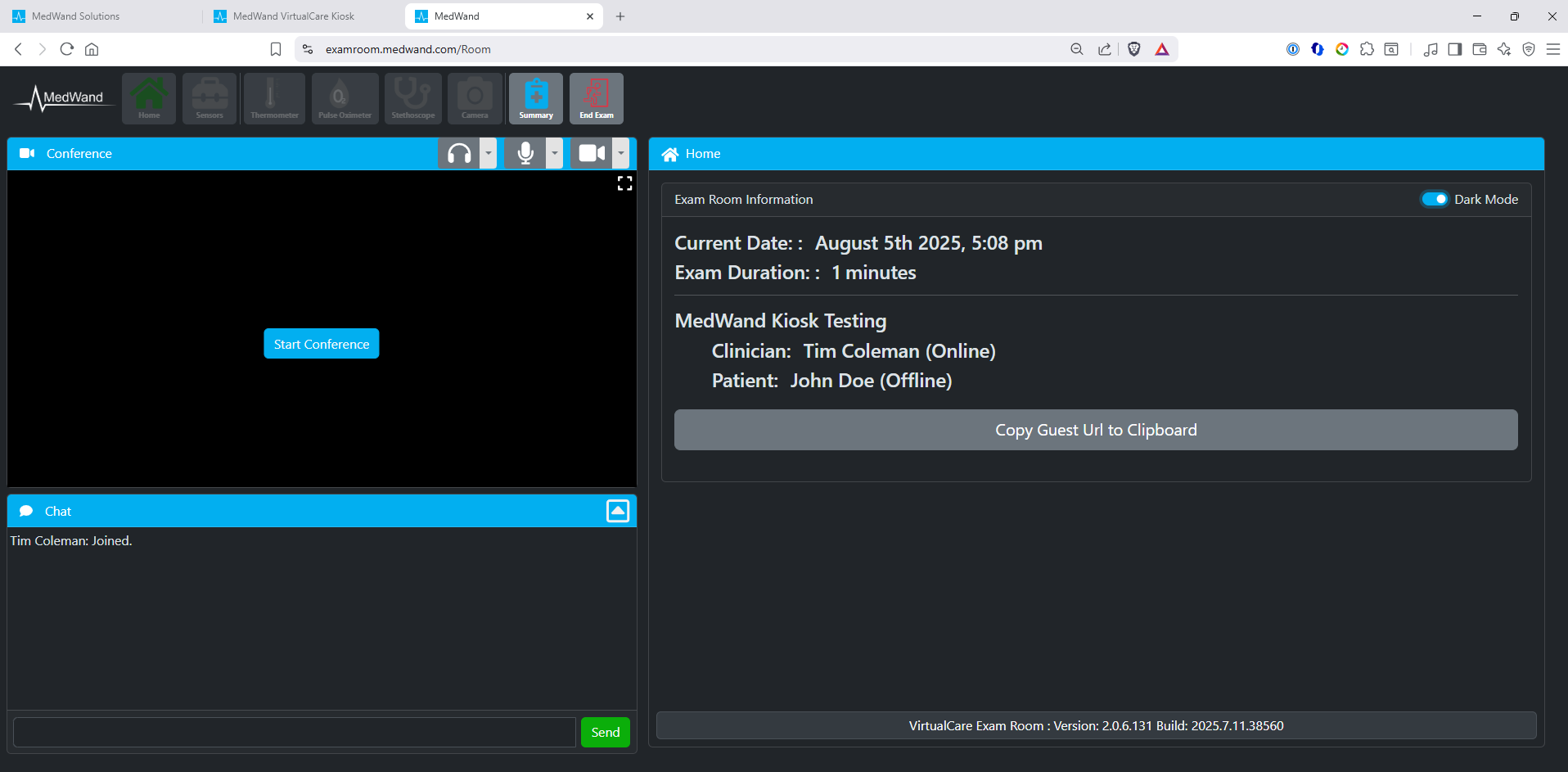Open the Sensors toolbar icon
This screenshot has width=1568, height=772.
[x=210, y=98]
